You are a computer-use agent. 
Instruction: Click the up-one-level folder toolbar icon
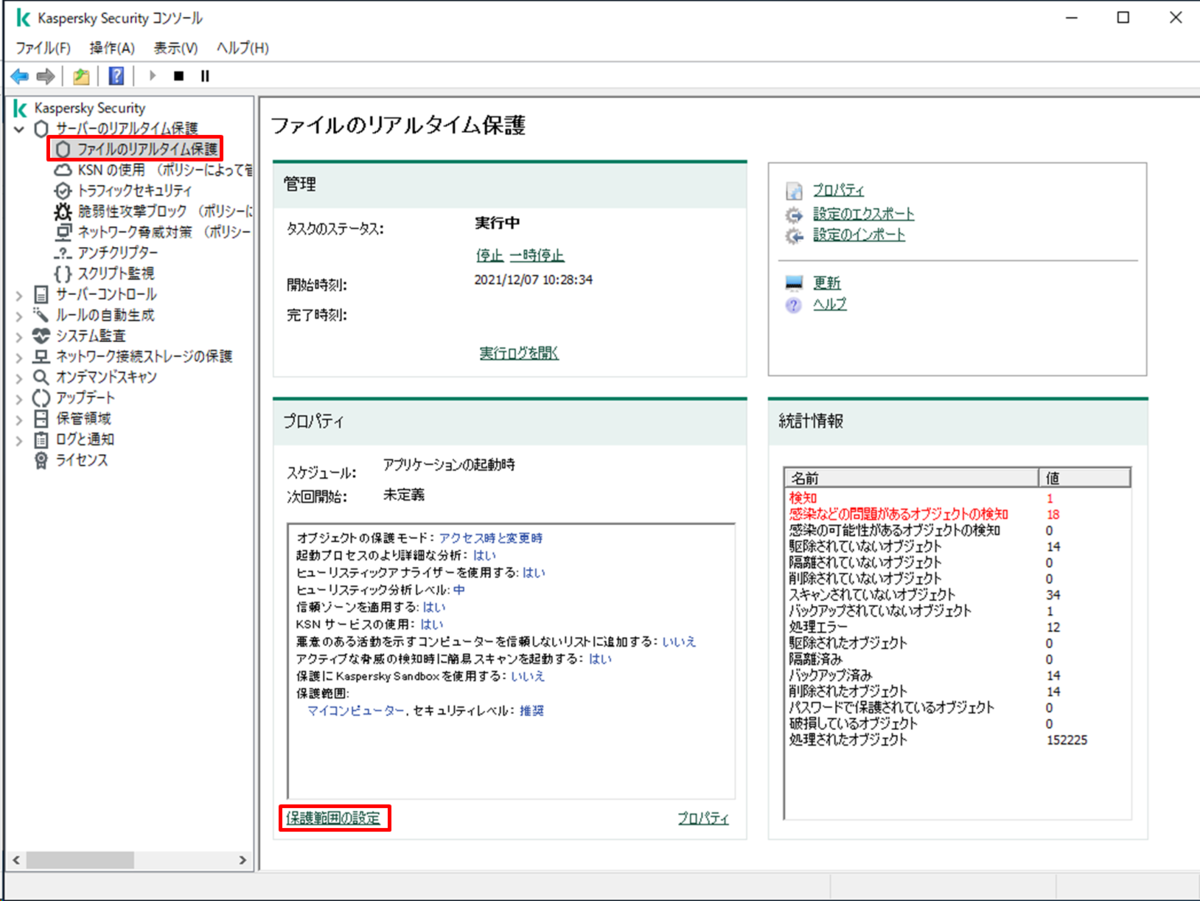[x=81, y=76]
